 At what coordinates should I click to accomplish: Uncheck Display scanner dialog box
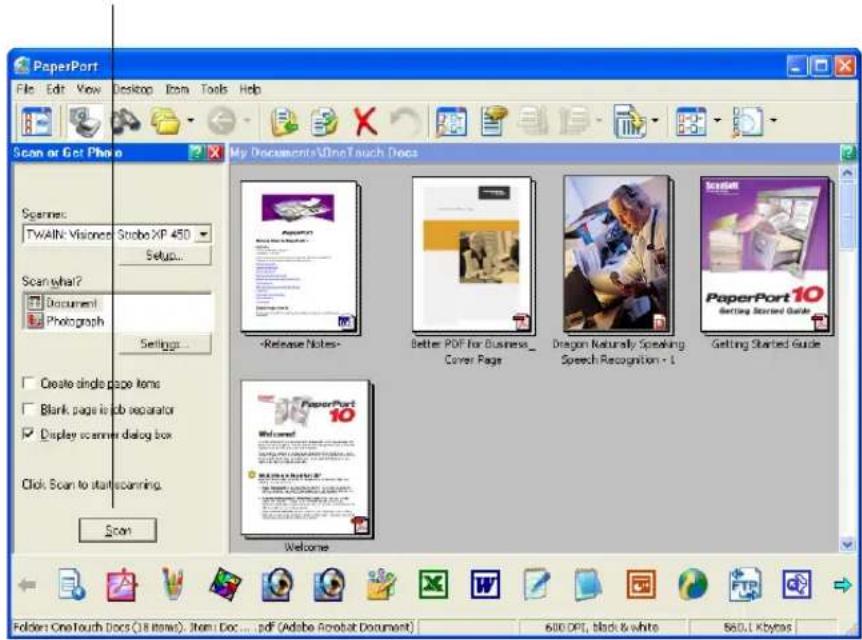(29, 434)
